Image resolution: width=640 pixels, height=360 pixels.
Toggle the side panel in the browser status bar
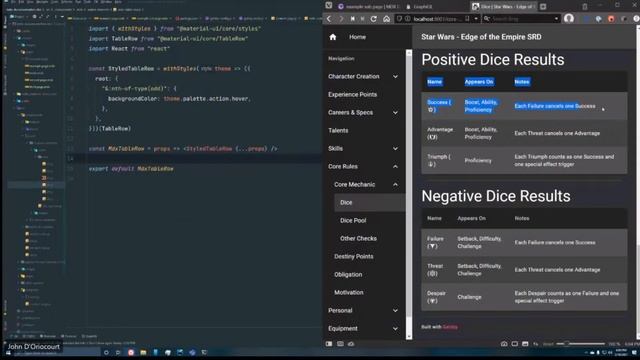[329, 344]
